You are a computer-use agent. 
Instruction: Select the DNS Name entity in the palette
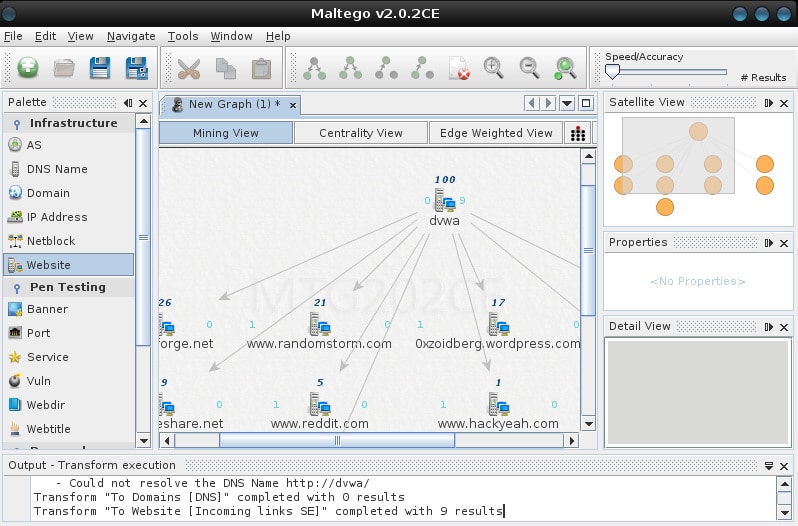pyautogui.click(x=69, y=169)
